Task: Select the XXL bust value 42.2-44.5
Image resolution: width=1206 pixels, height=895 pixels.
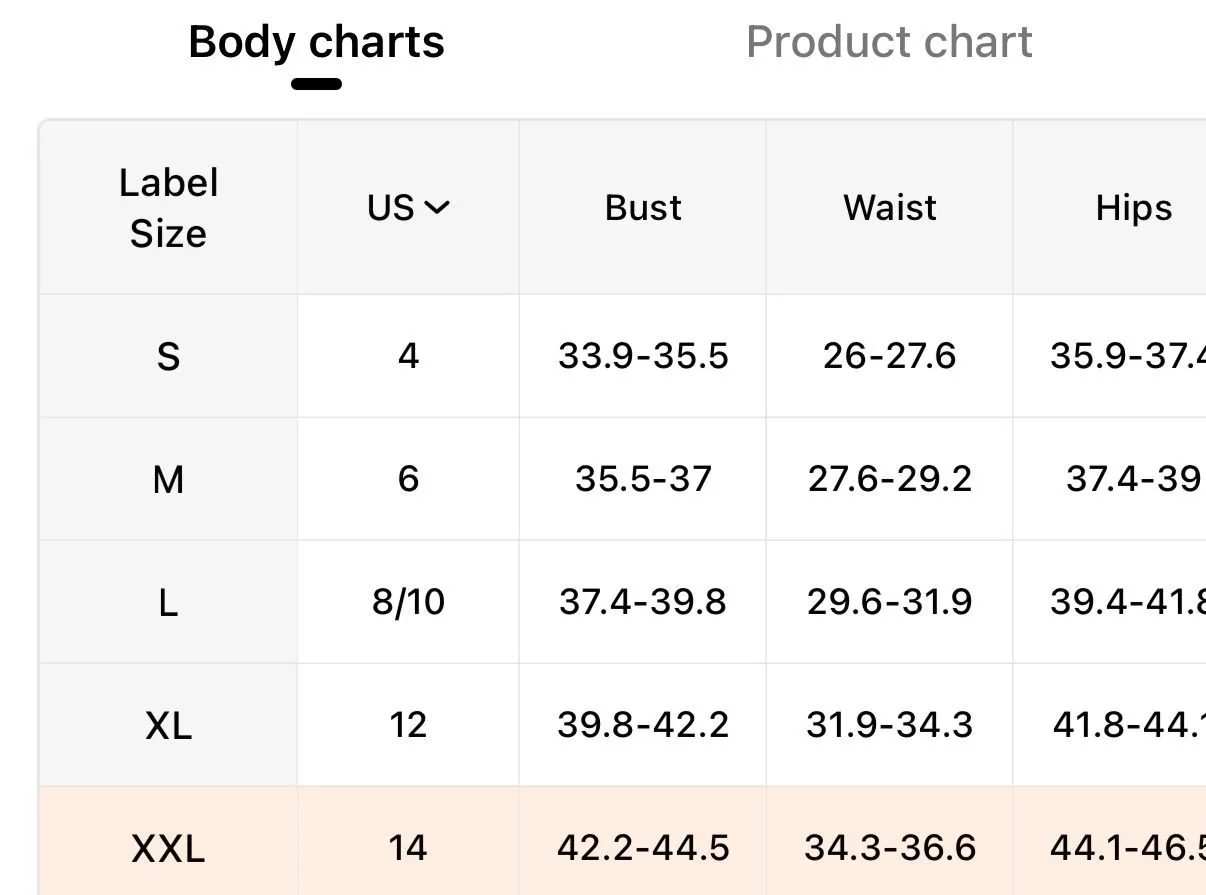Action: click(643, 848)
